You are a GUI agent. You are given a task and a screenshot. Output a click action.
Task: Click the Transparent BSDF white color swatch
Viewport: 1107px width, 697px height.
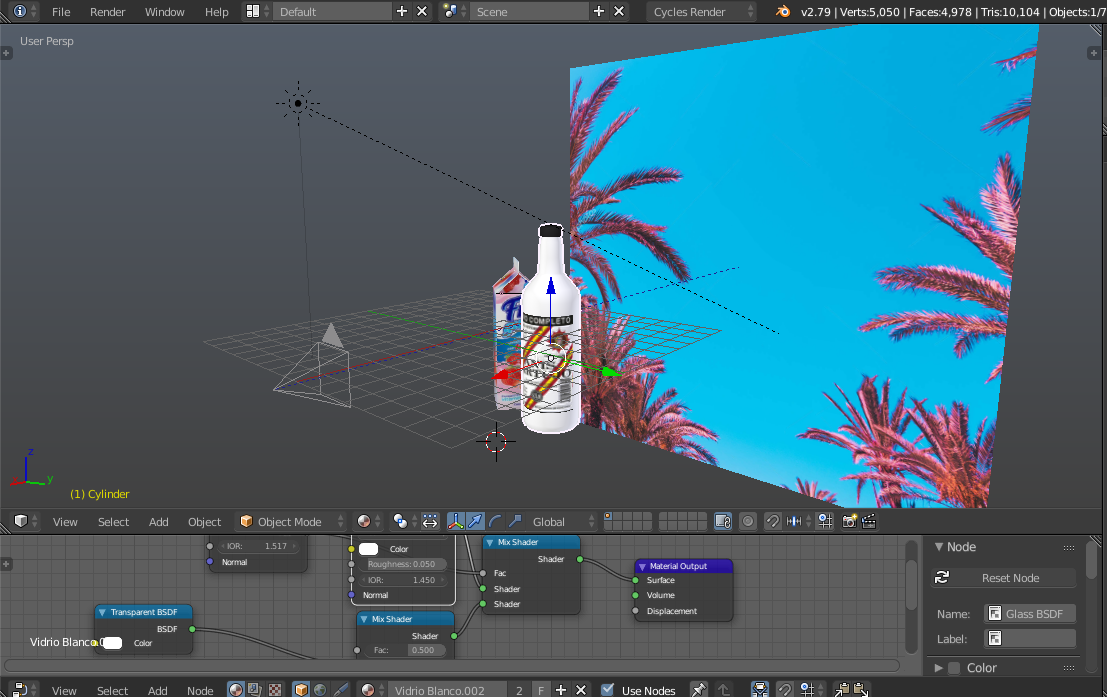tap(113, 643)
